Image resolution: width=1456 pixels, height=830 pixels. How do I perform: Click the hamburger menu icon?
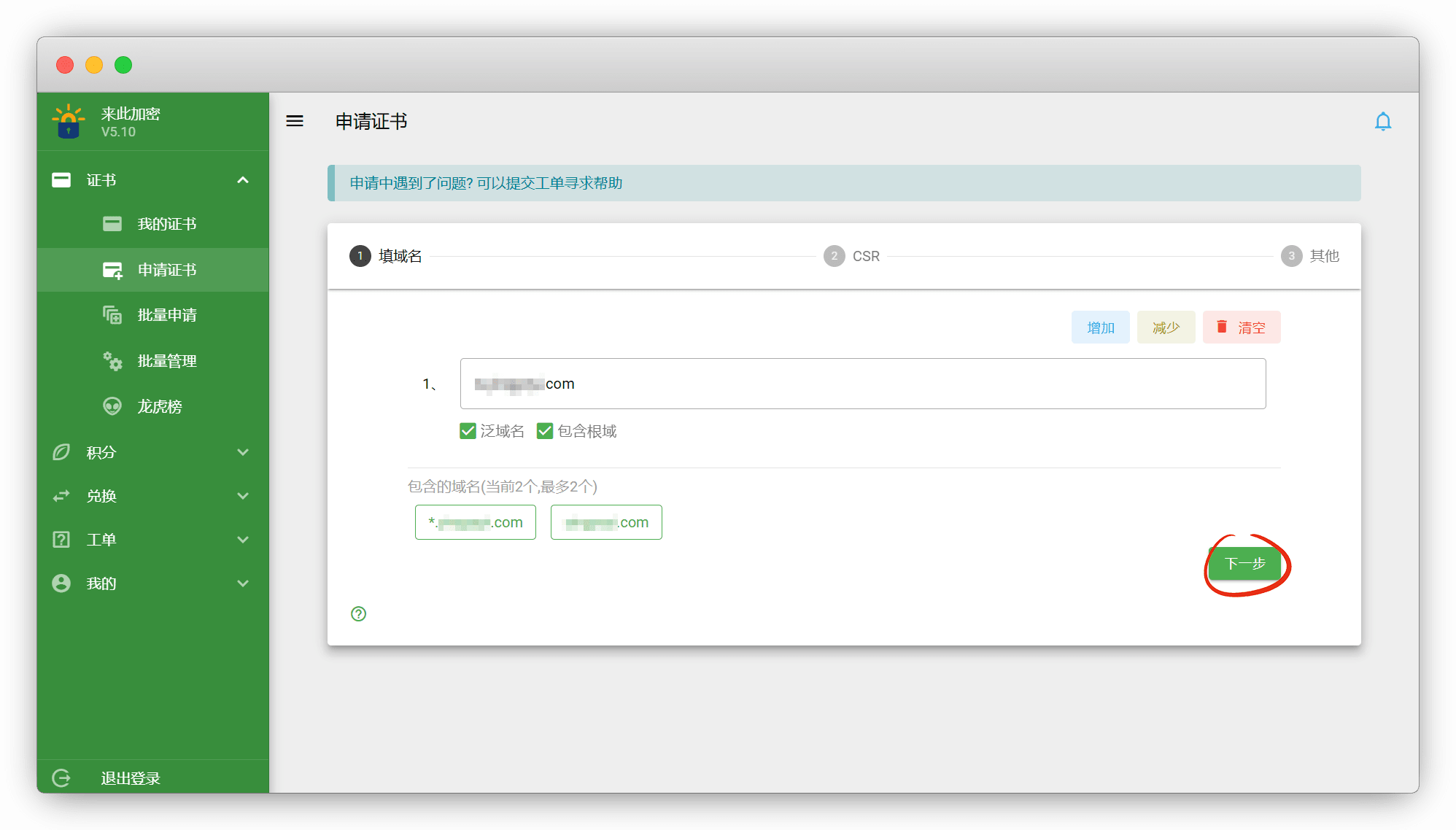tap(295, 121)
